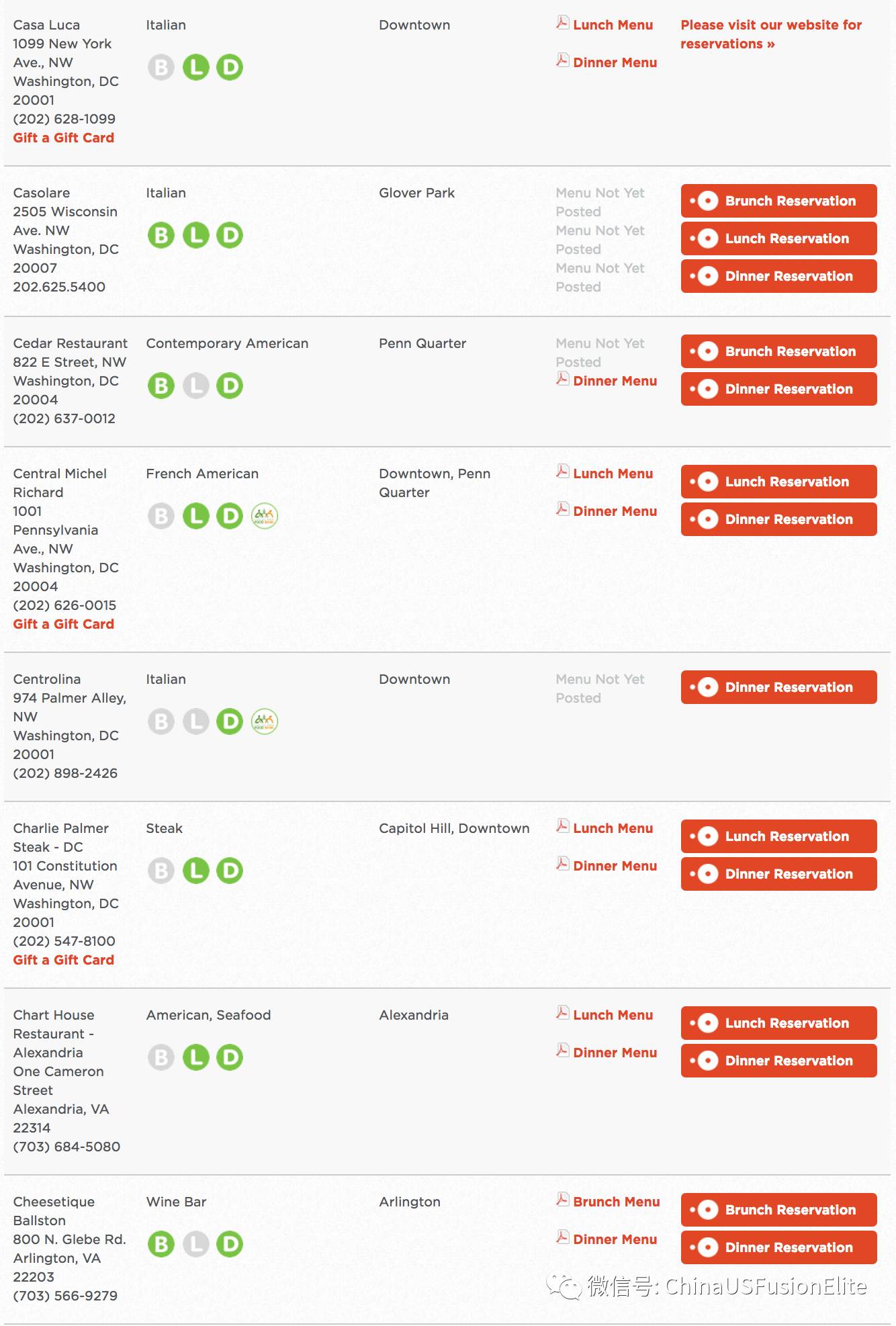Viewport: 896px width, 1326px height.
Task: Book Centrolina Dinner Reservation
Action: pos(779,687)
